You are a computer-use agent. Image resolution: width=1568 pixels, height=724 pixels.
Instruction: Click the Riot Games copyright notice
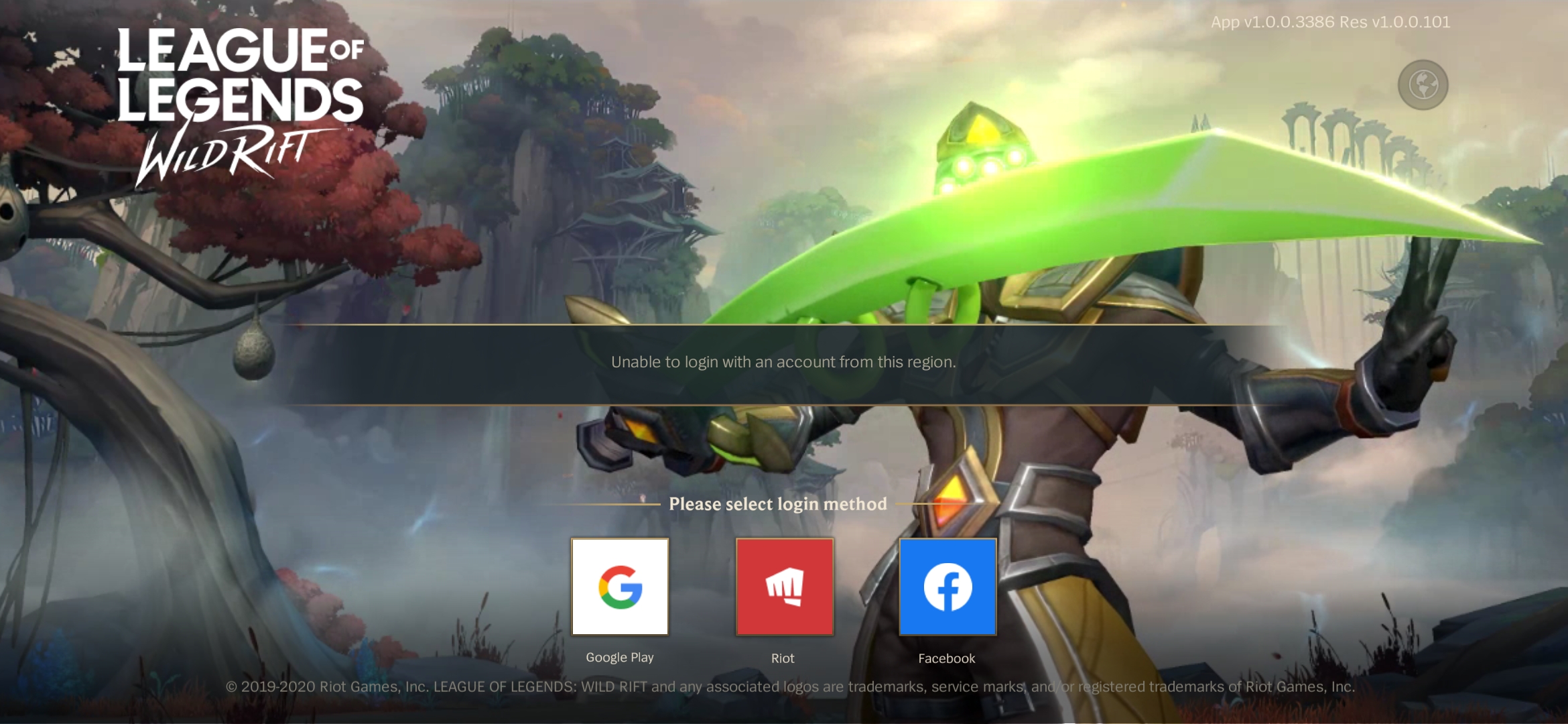click(x=790, y=686)
